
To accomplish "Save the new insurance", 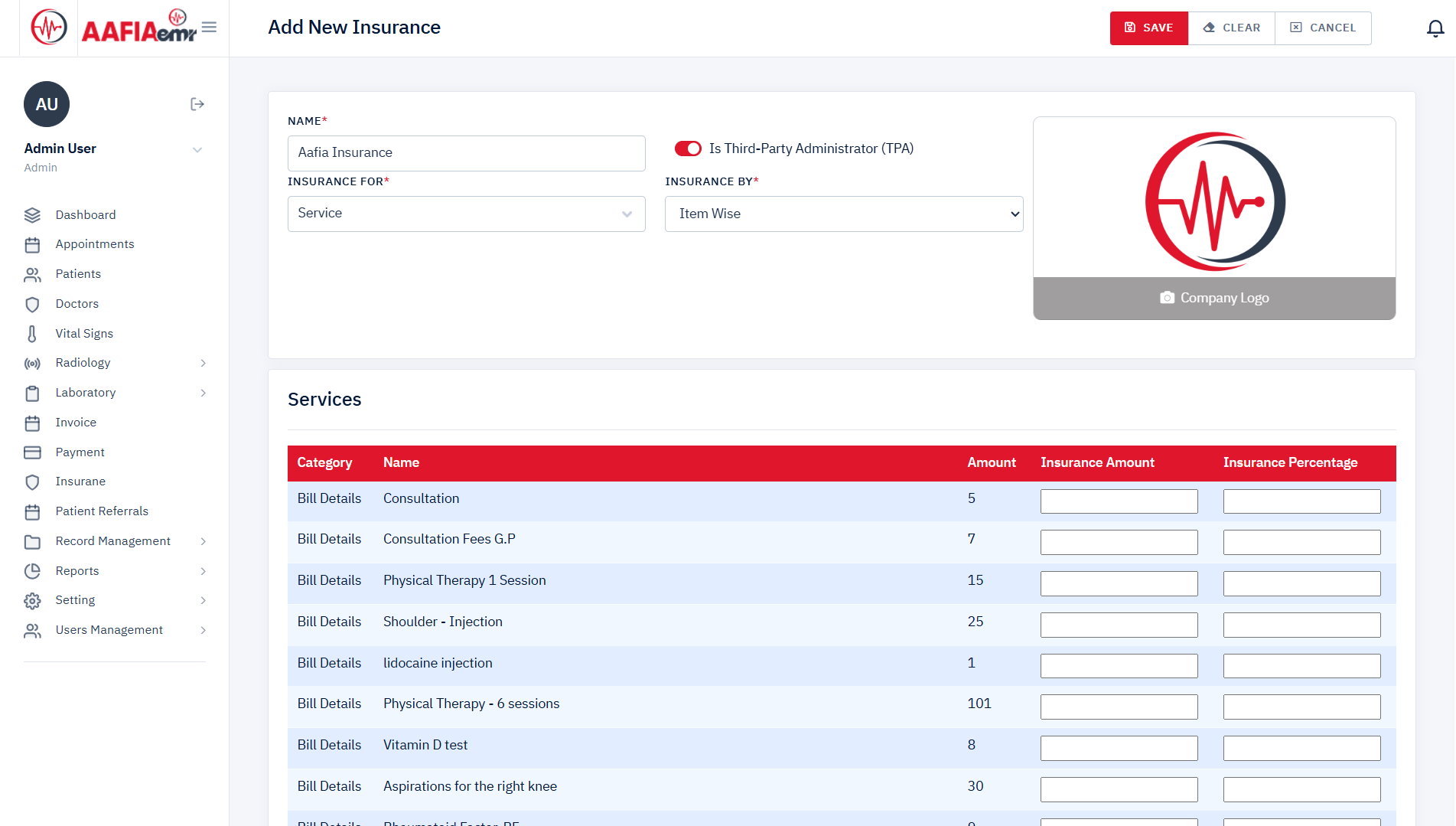I will pos(1148,28).
